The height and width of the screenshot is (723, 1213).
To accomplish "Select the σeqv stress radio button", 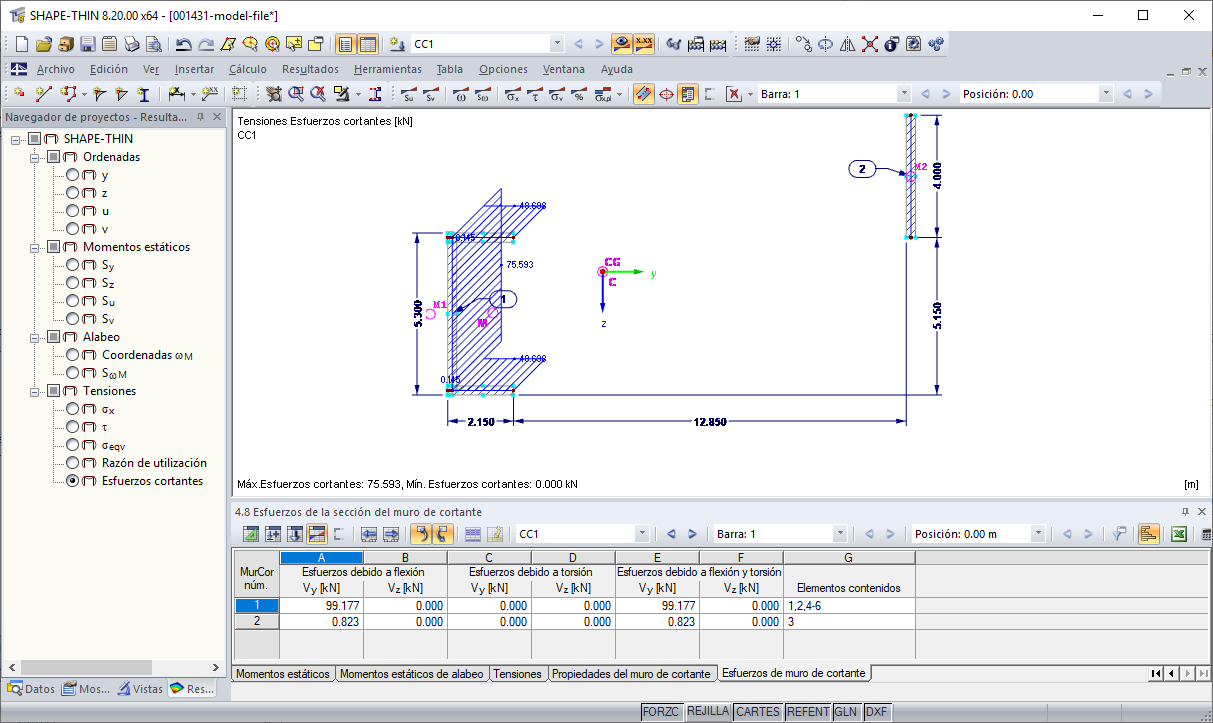I will (x=72, y=445).
